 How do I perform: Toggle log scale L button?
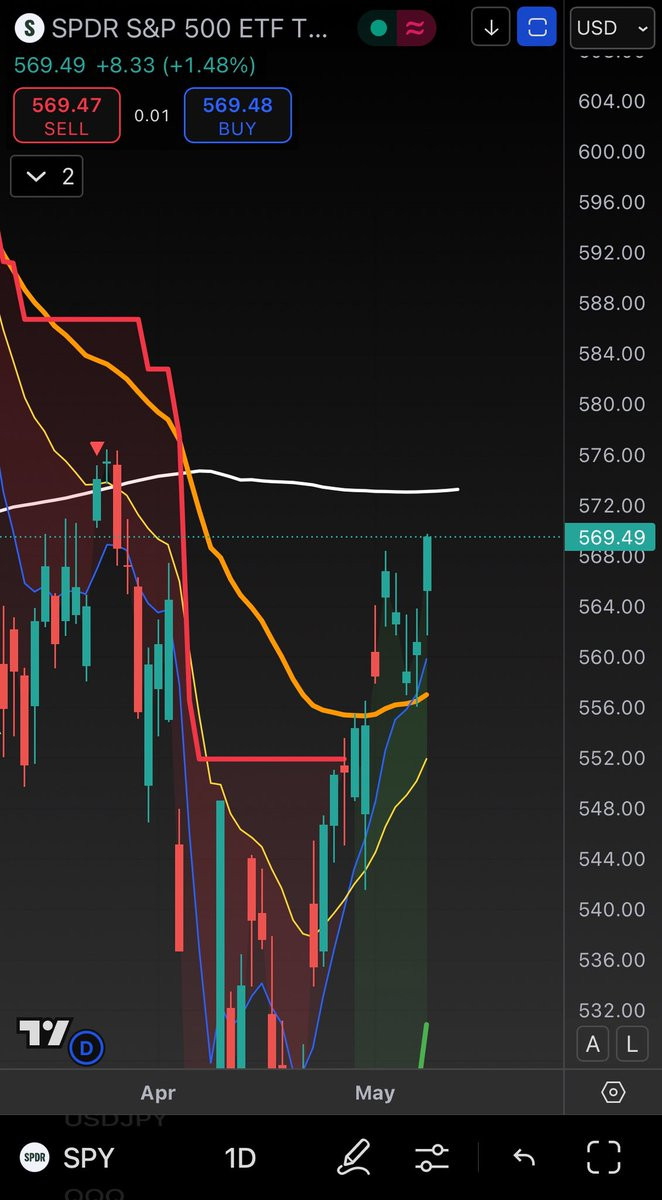632,1044
